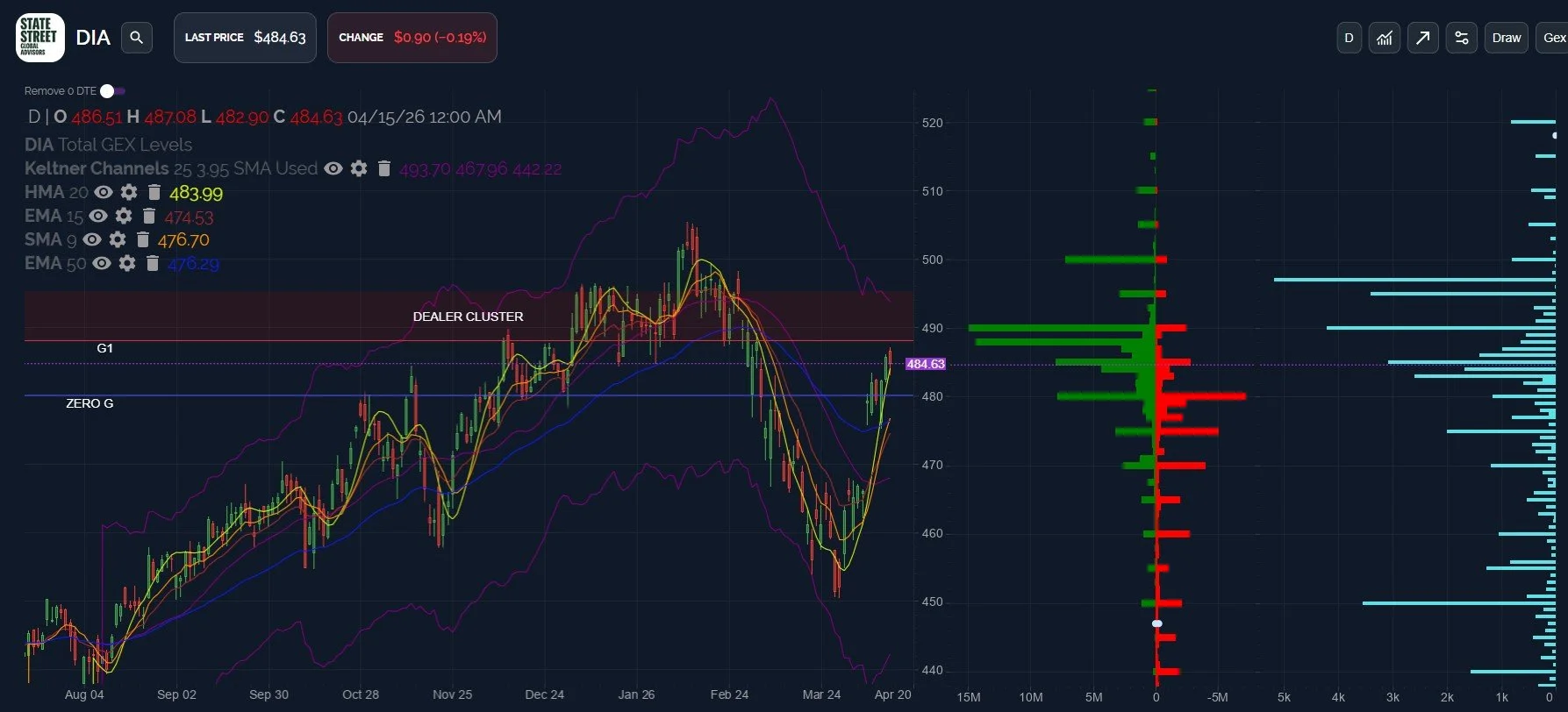The width and height of the screenshot is (1568, 712).
Task: Toggle Remove 0 DTE switch
Action: tap(112, 91)
